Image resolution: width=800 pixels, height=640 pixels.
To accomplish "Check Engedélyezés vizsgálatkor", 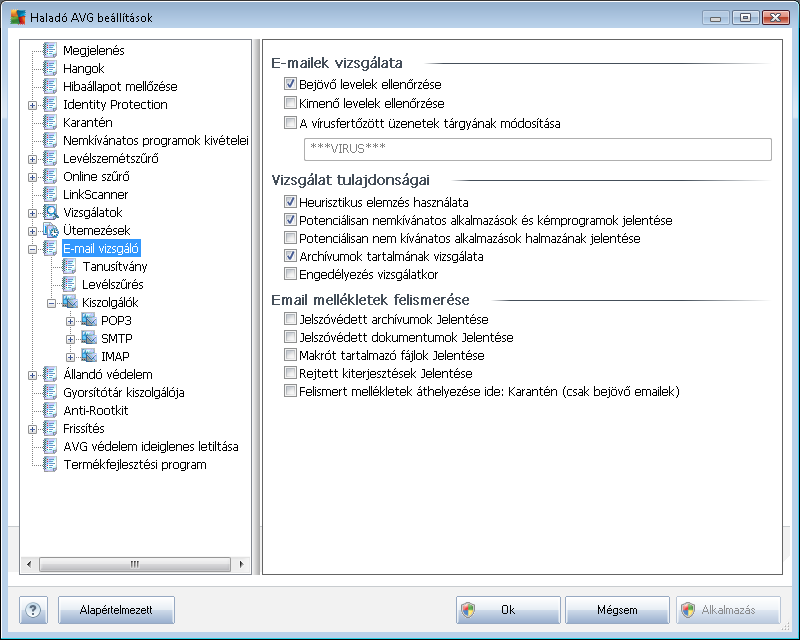I will [x=290, y=274].
